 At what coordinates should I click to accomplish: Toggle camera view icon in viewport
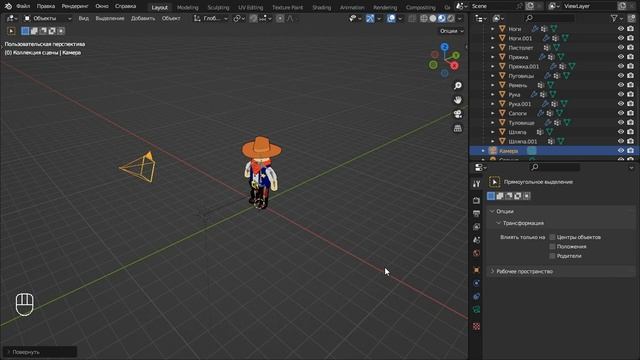point(458,114)
